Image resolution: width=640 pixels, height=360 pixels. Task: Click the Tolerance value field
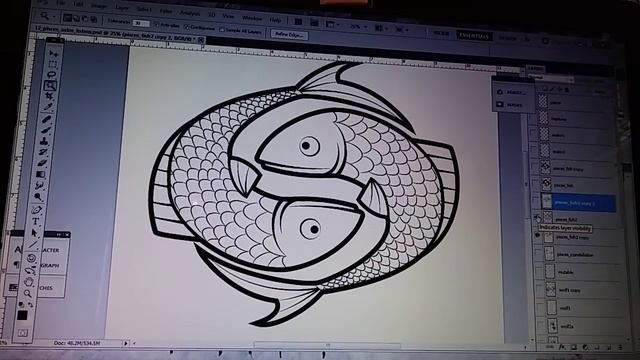coord(141,23)
